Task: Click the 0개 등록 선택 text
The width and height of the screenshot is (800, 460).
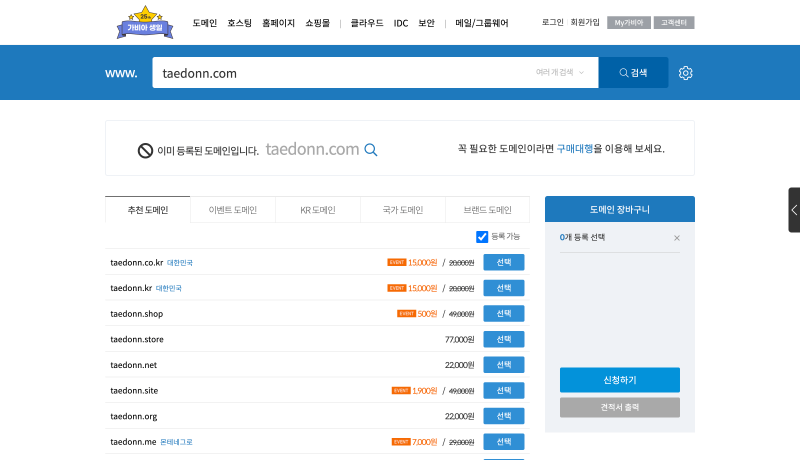Action: (582, 237)
